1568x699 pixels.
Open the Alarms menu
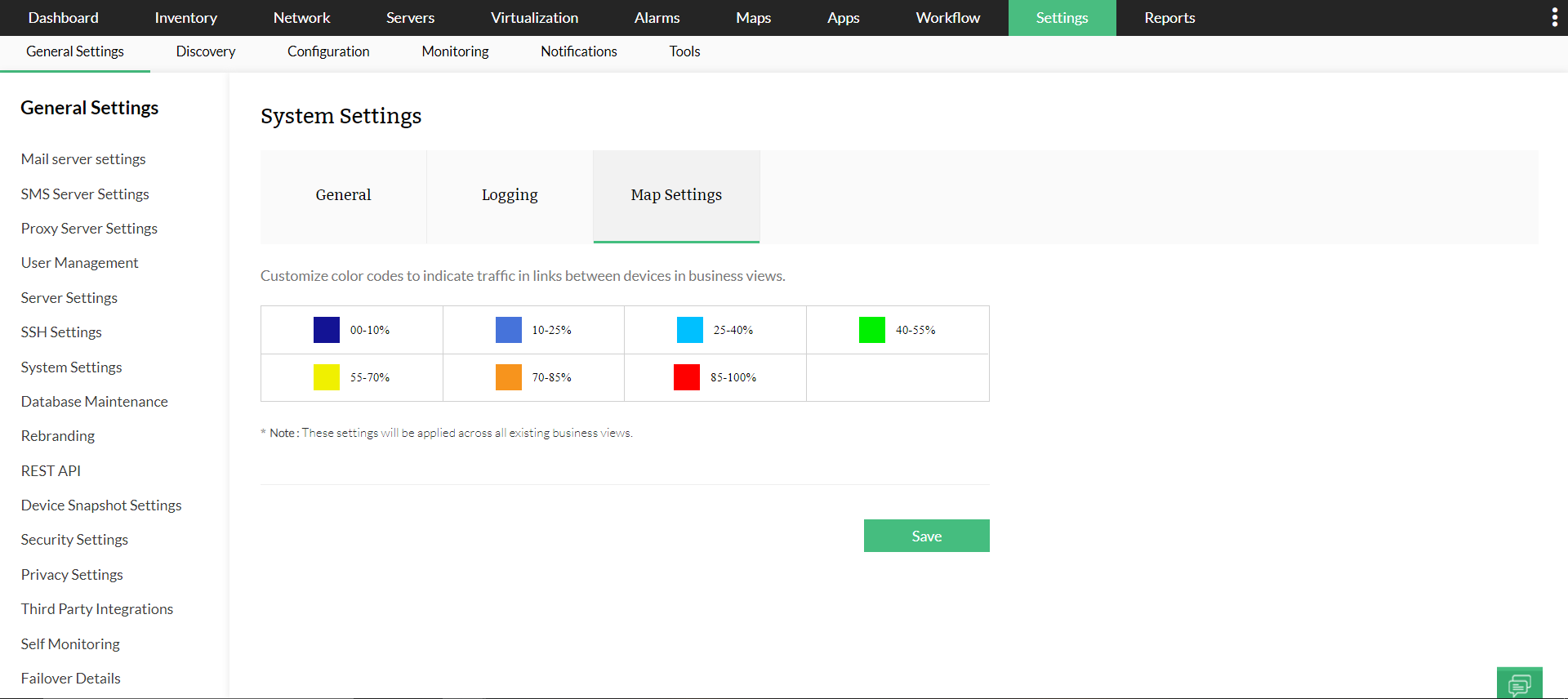[657, 18]
